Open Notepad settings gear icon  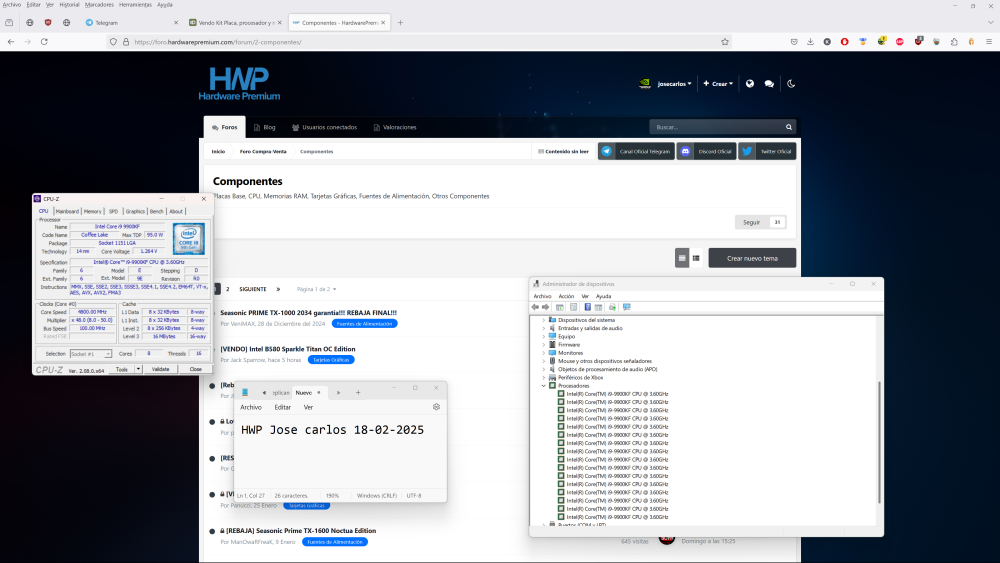pyautogui.click(x=436, y=407)
